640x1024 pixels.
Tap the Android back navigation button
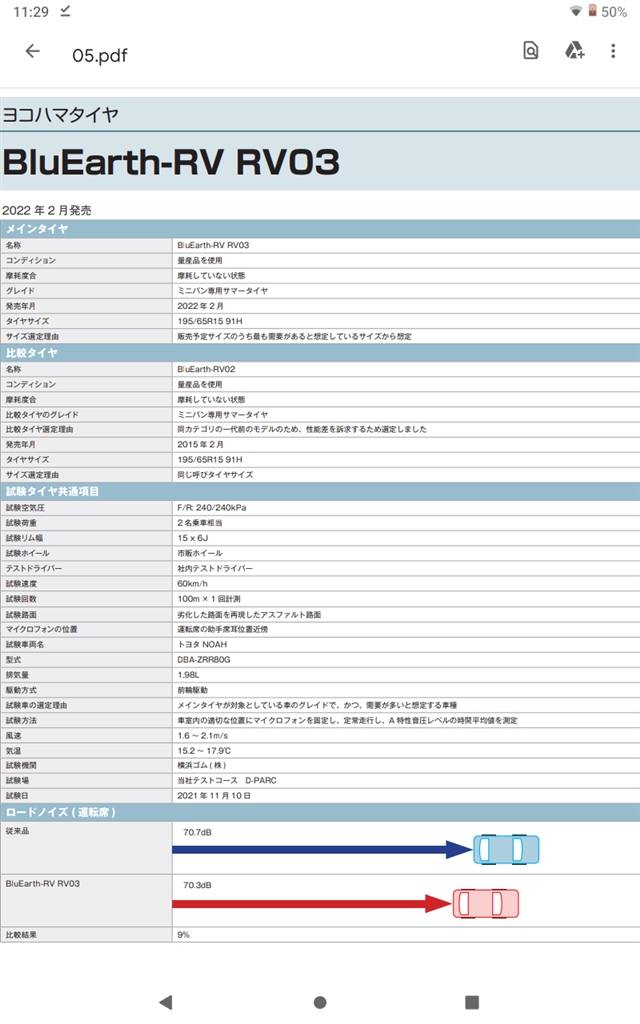166,1002
